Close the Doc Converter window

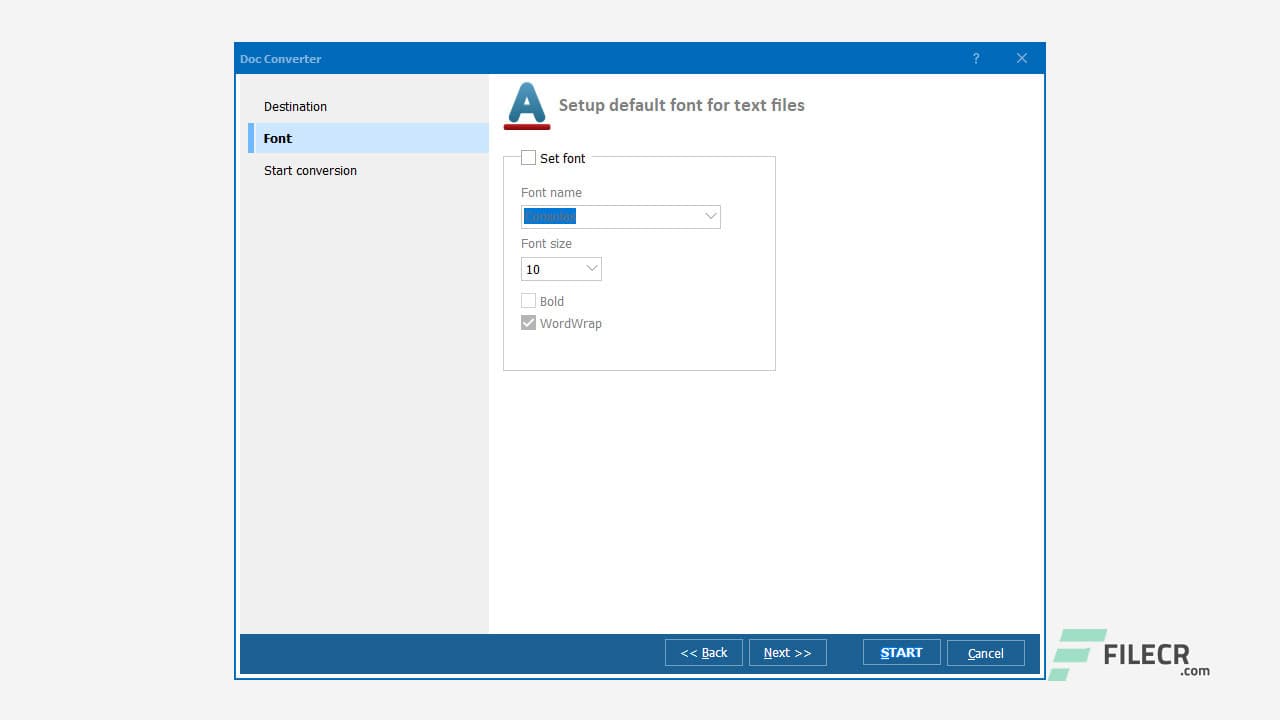coord(1021,58)
